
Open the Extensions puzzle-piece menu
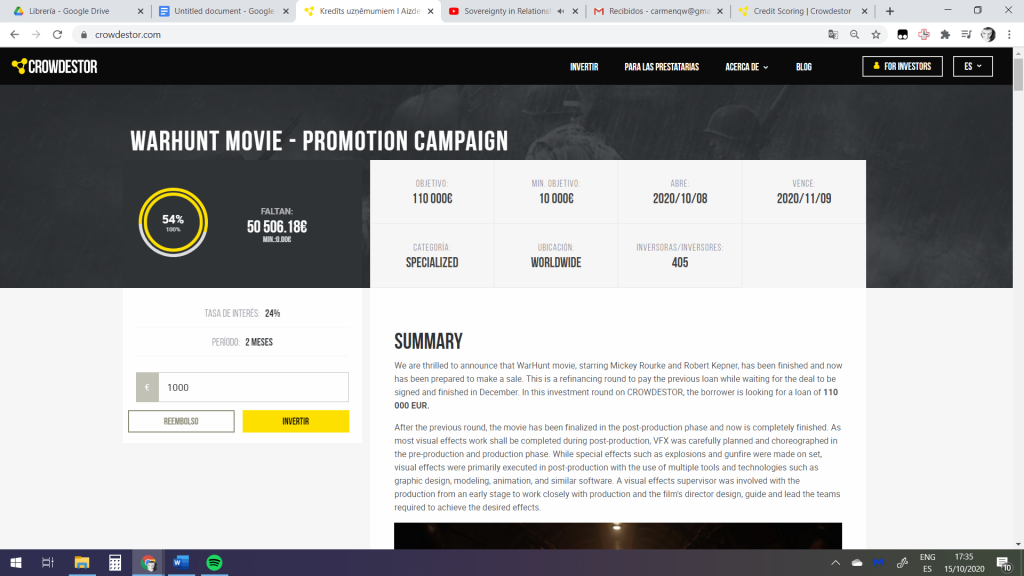[945, 35]
